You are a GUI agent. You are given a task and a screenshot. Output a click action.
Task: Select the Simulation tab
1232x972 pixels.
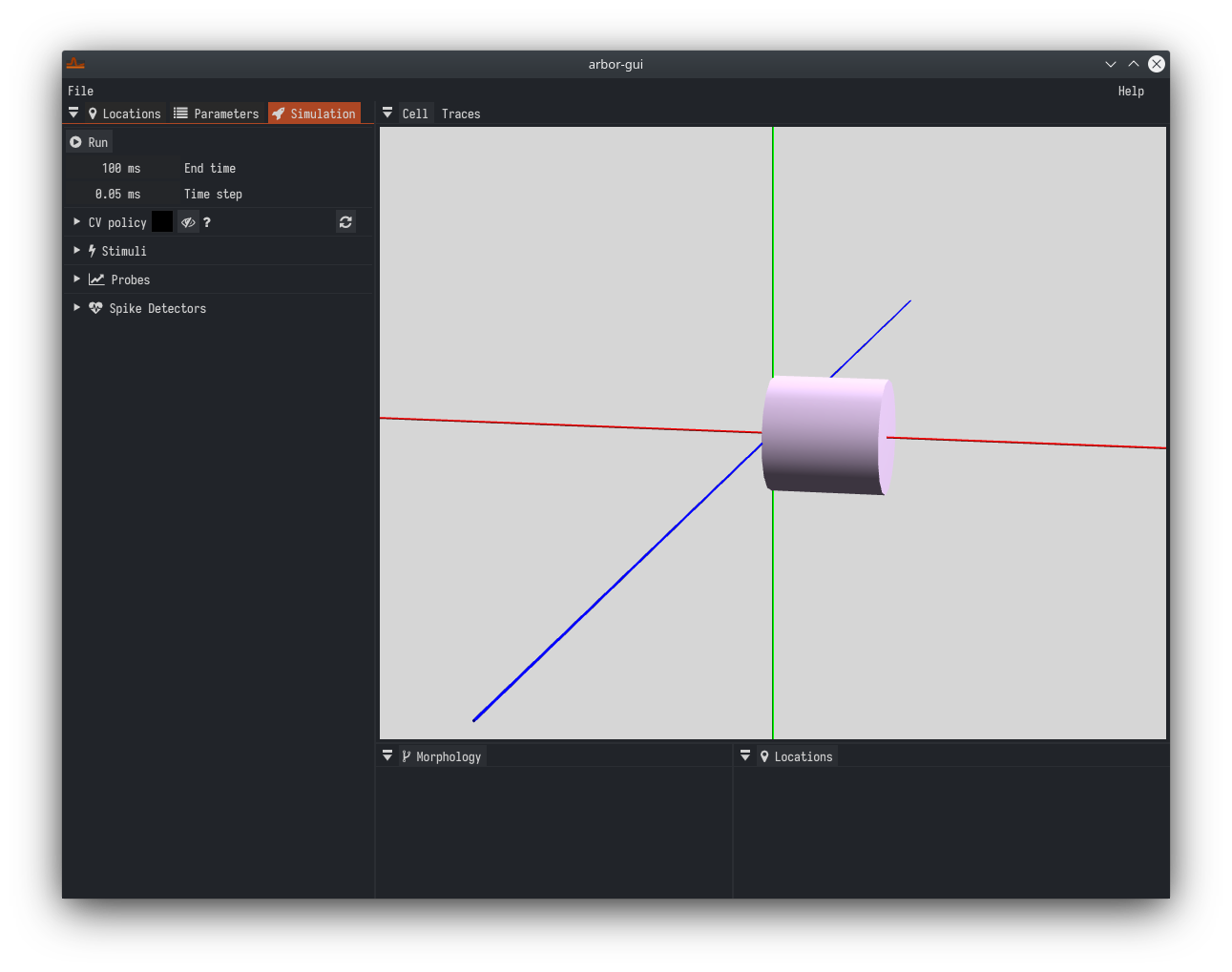click(x=314, y=114)
